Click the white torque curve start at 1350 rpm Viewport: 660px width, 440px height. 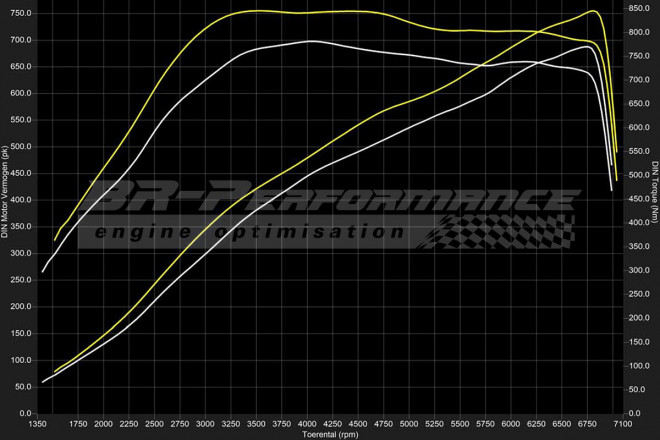tap(43, 271)
